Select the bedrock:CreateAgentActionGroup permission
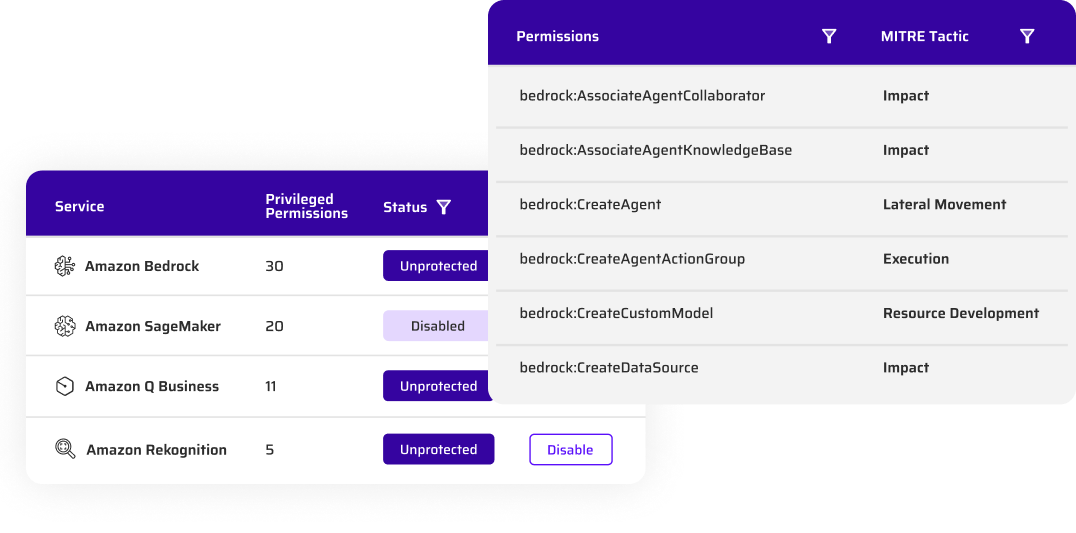The width and height of the screenshot is (1076, 533). coord(632,259)
